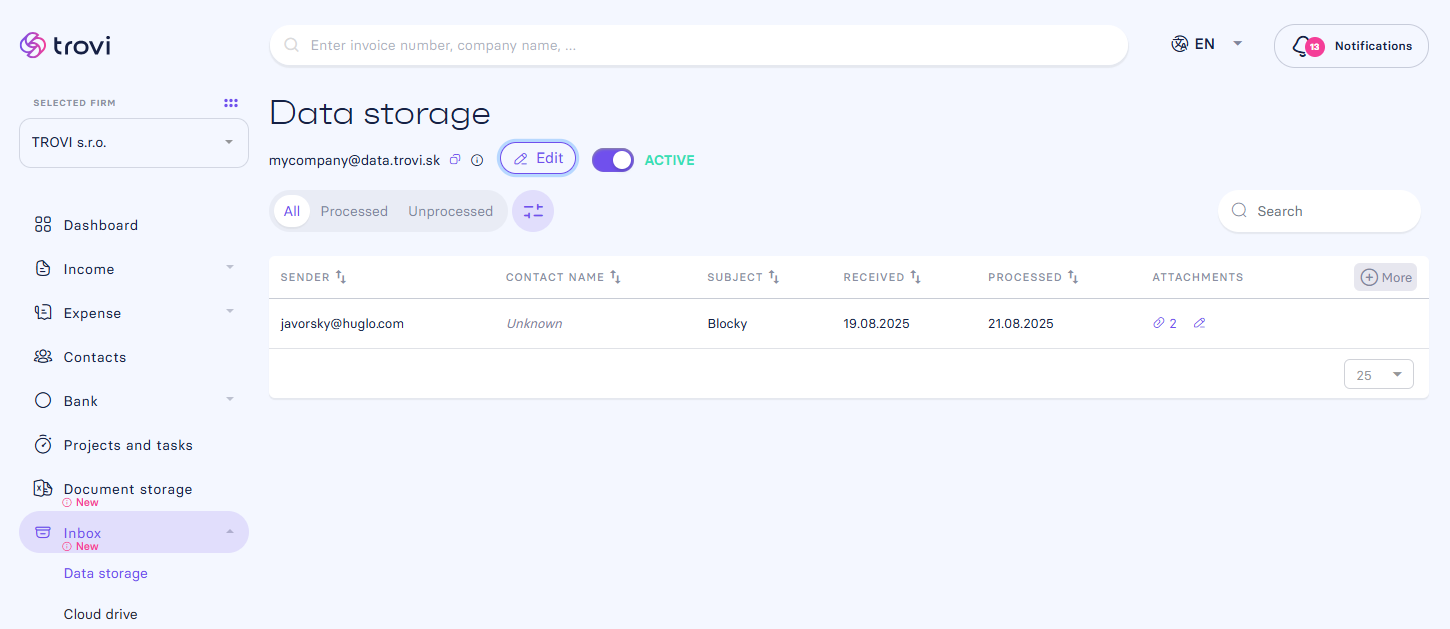Sort table by Received date arrows
This screenshot has height=629, width=1450.
915,277
